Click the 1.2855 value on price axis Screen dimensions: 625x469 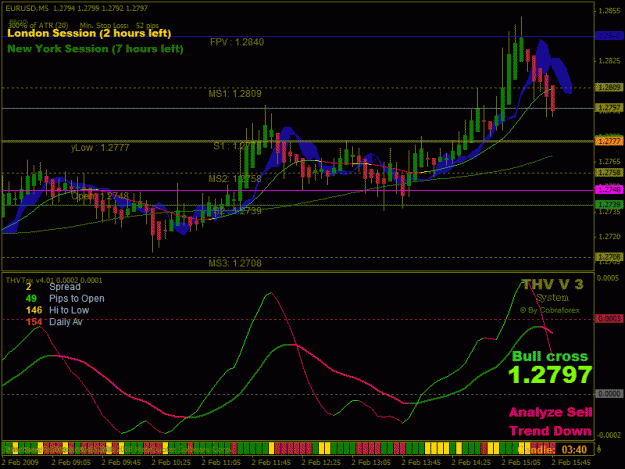coord(609,11)
